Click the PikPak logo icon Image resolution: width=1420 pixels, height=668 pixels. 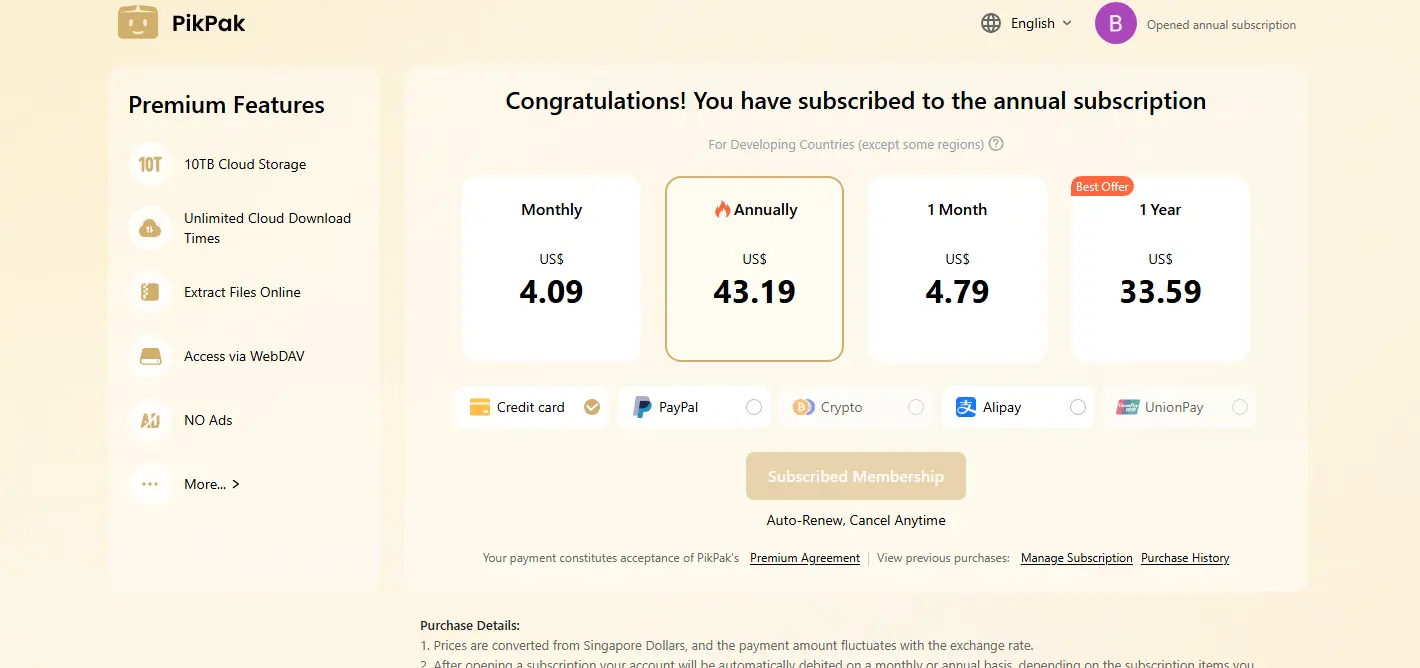(x=138, y=22)
